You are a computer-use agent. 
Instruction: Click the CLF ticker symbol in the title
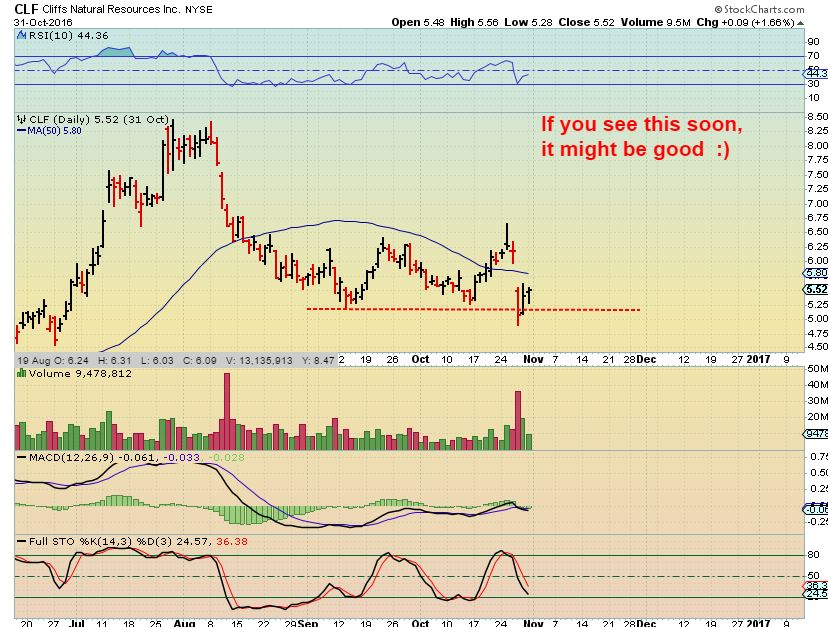26,9
